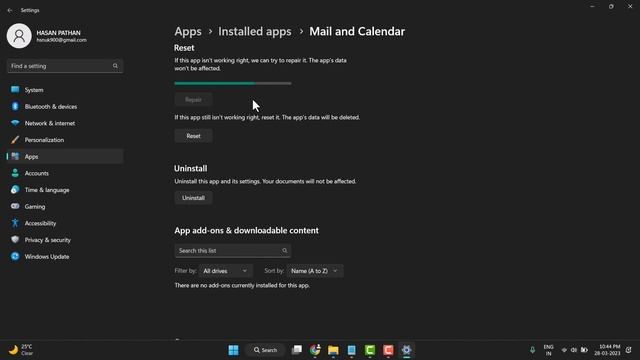Screen dimensions: 640x360
Task: Open the battery tray icon
Action: 584,350
